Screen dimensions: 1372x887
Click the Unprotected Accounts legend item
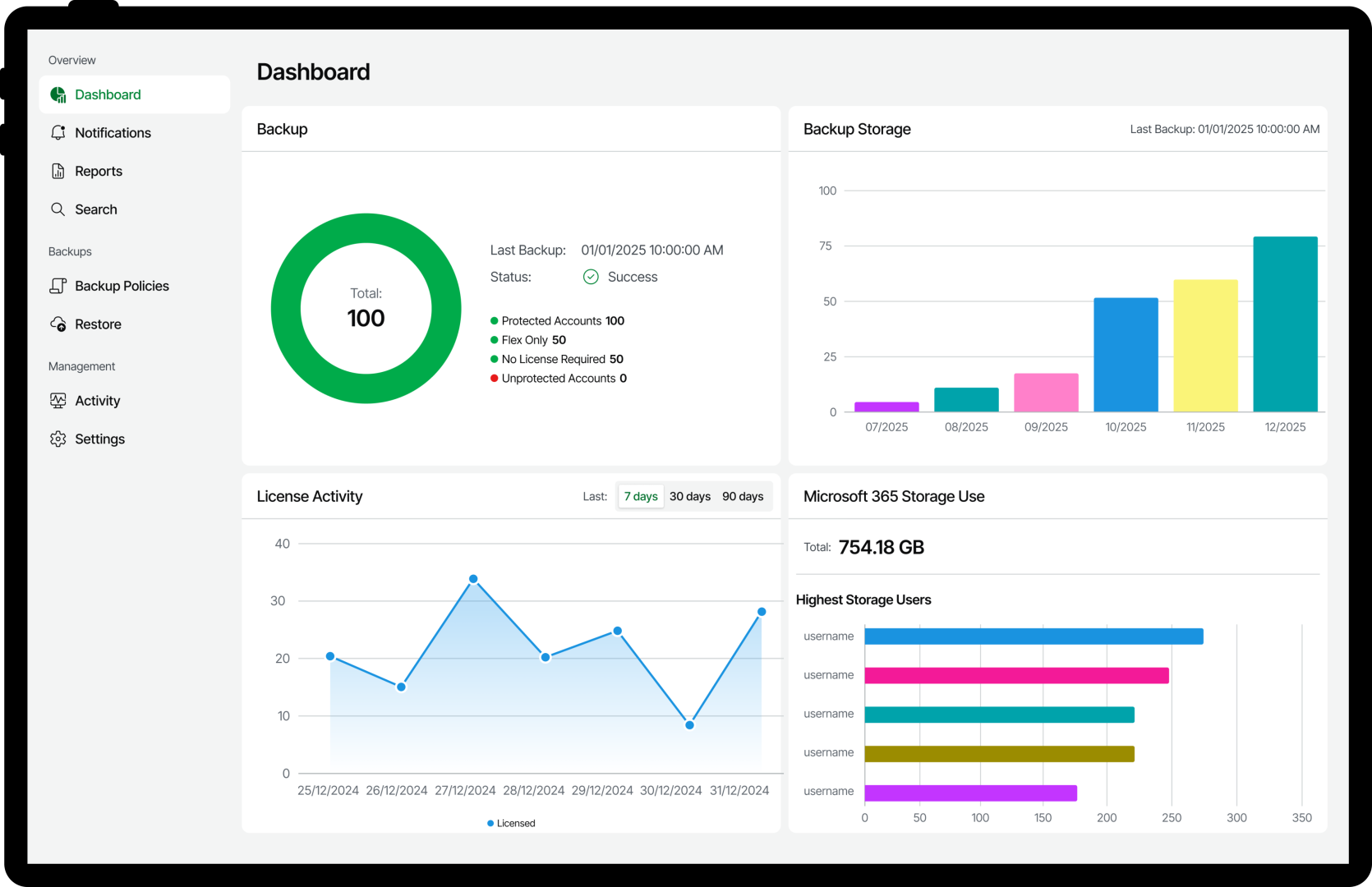[559, 379]
